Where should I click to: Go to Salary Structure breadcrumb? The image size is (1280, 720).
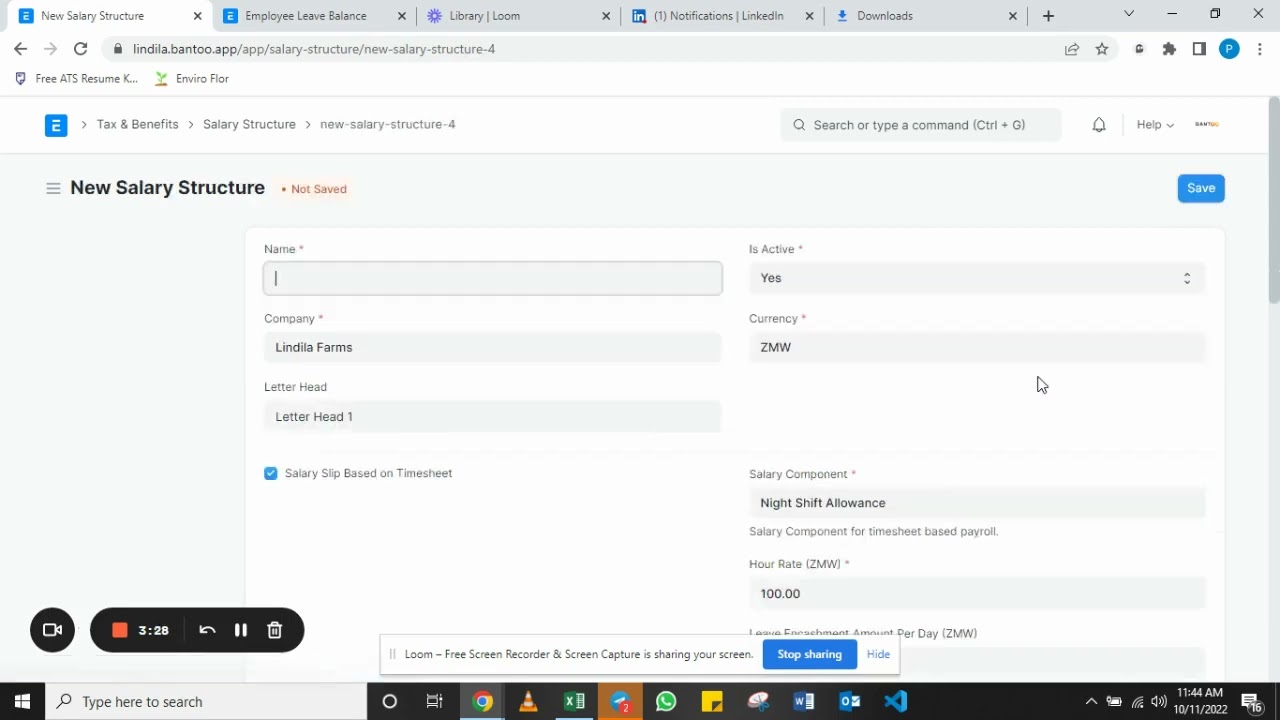coord(249,125)
